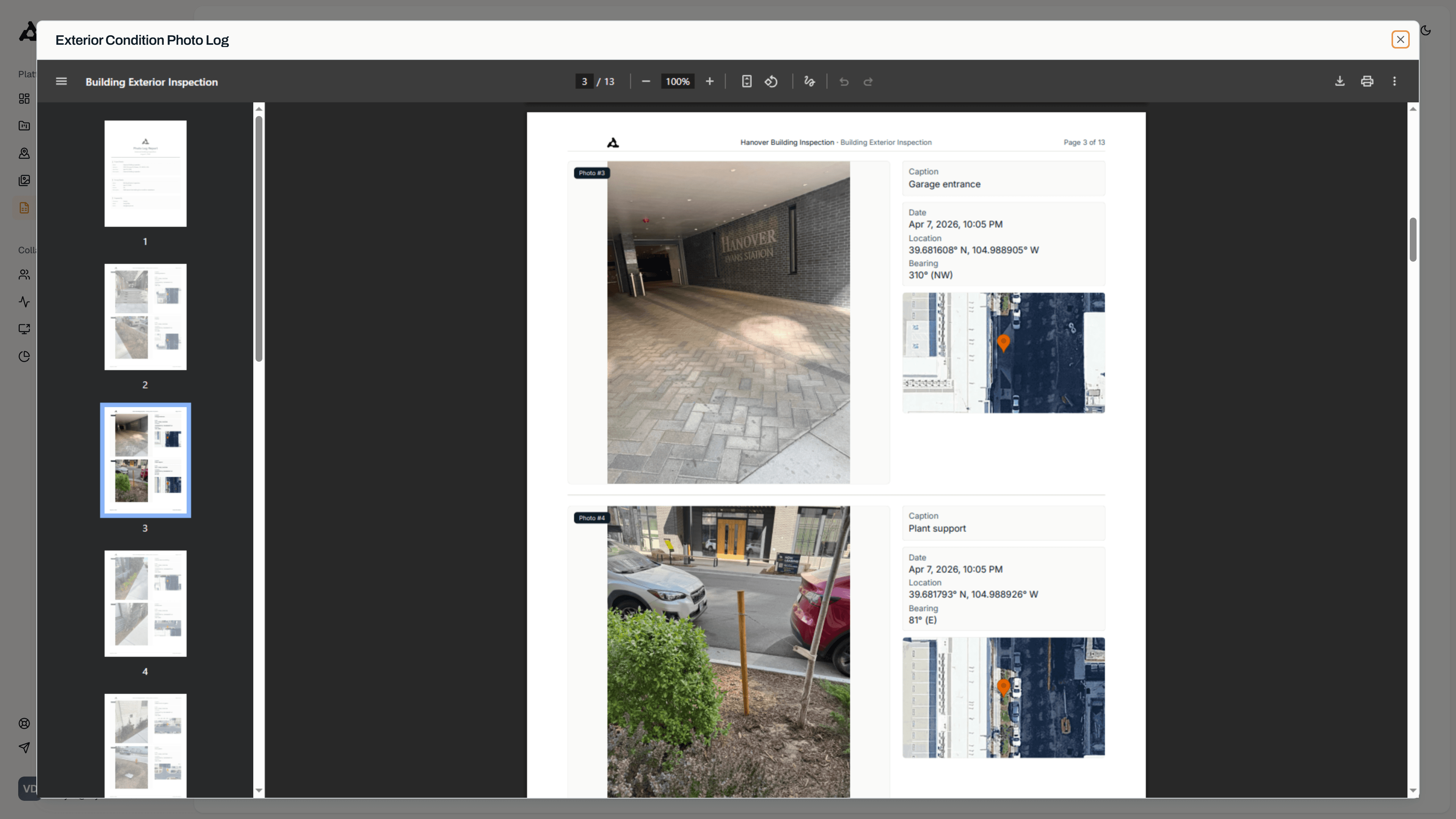The height and width of the screenshot is (819, 1456).
Task: Click the thumbnail panel scroll-down arrow
Action: [x=259, y=790]
